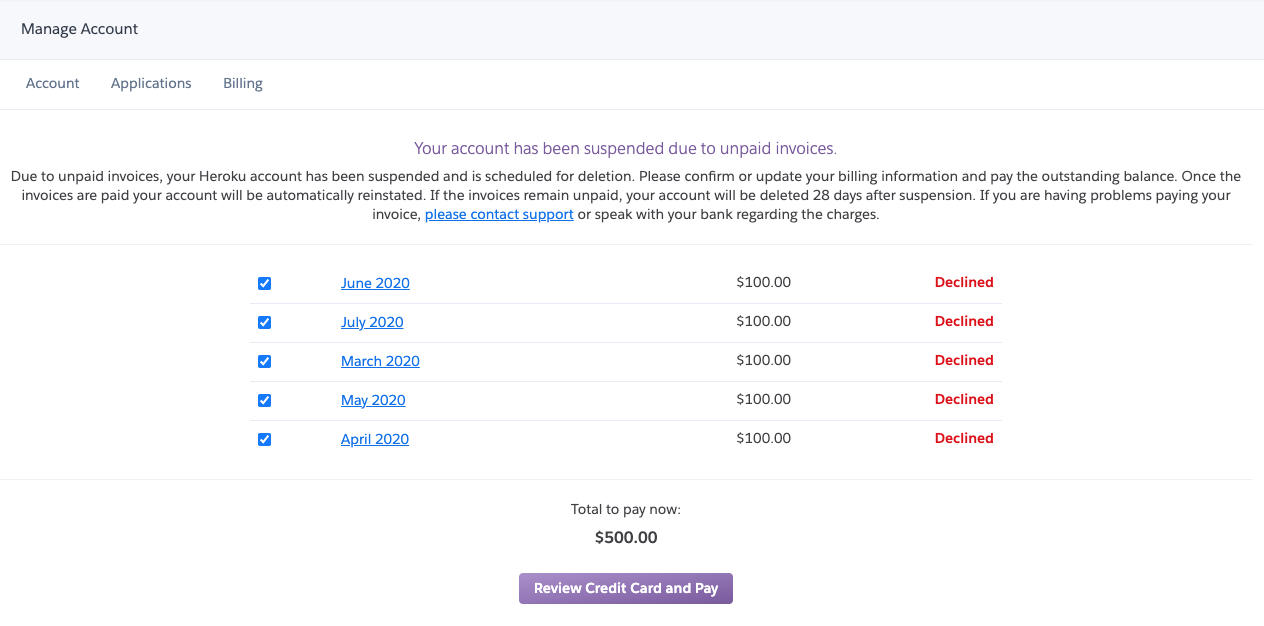Open the March 2020 invoice link
The width and height of the screenshot is (1264, 626).
click(x=380, y=361)
